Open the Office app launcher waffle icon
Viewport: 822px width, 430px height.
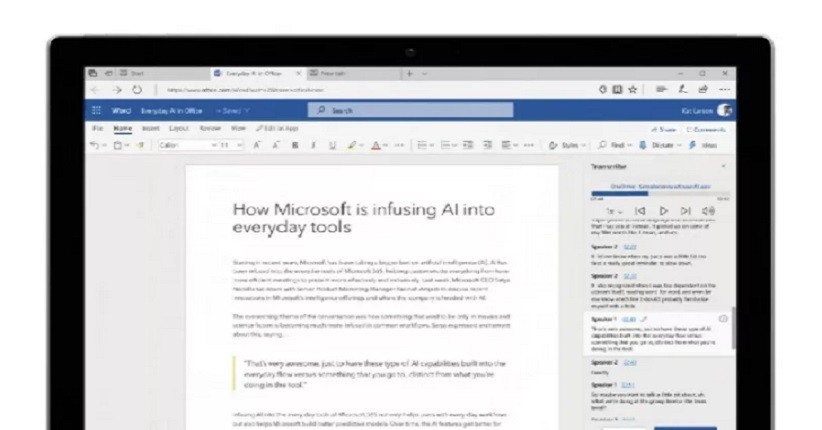[x=96, y=110]
